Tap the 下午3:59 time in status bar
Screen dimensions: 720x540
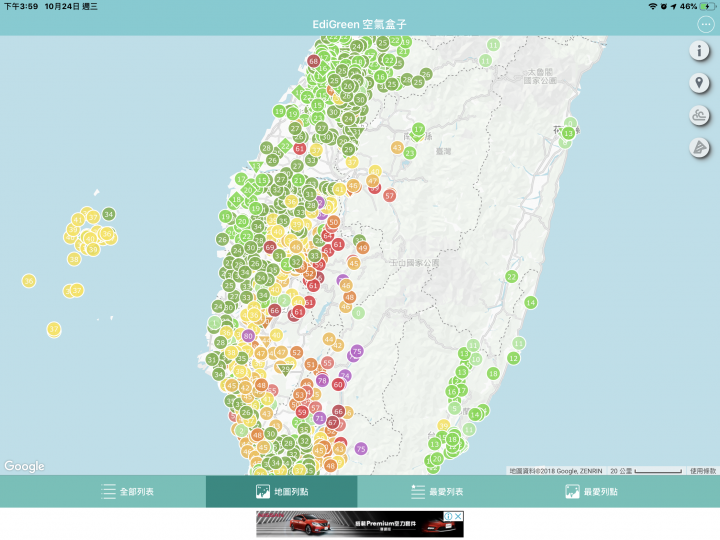tap(21, 6)
